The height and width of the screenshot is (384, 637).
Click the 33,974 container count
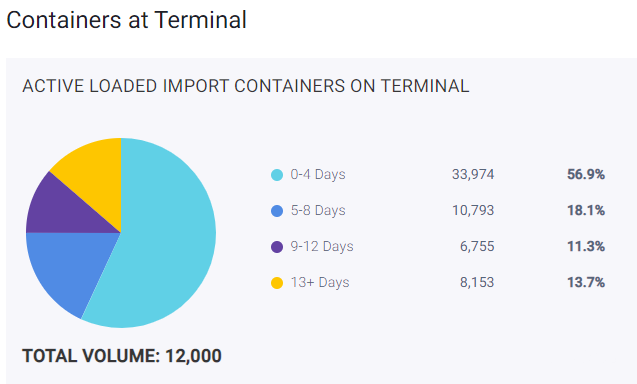473,175
